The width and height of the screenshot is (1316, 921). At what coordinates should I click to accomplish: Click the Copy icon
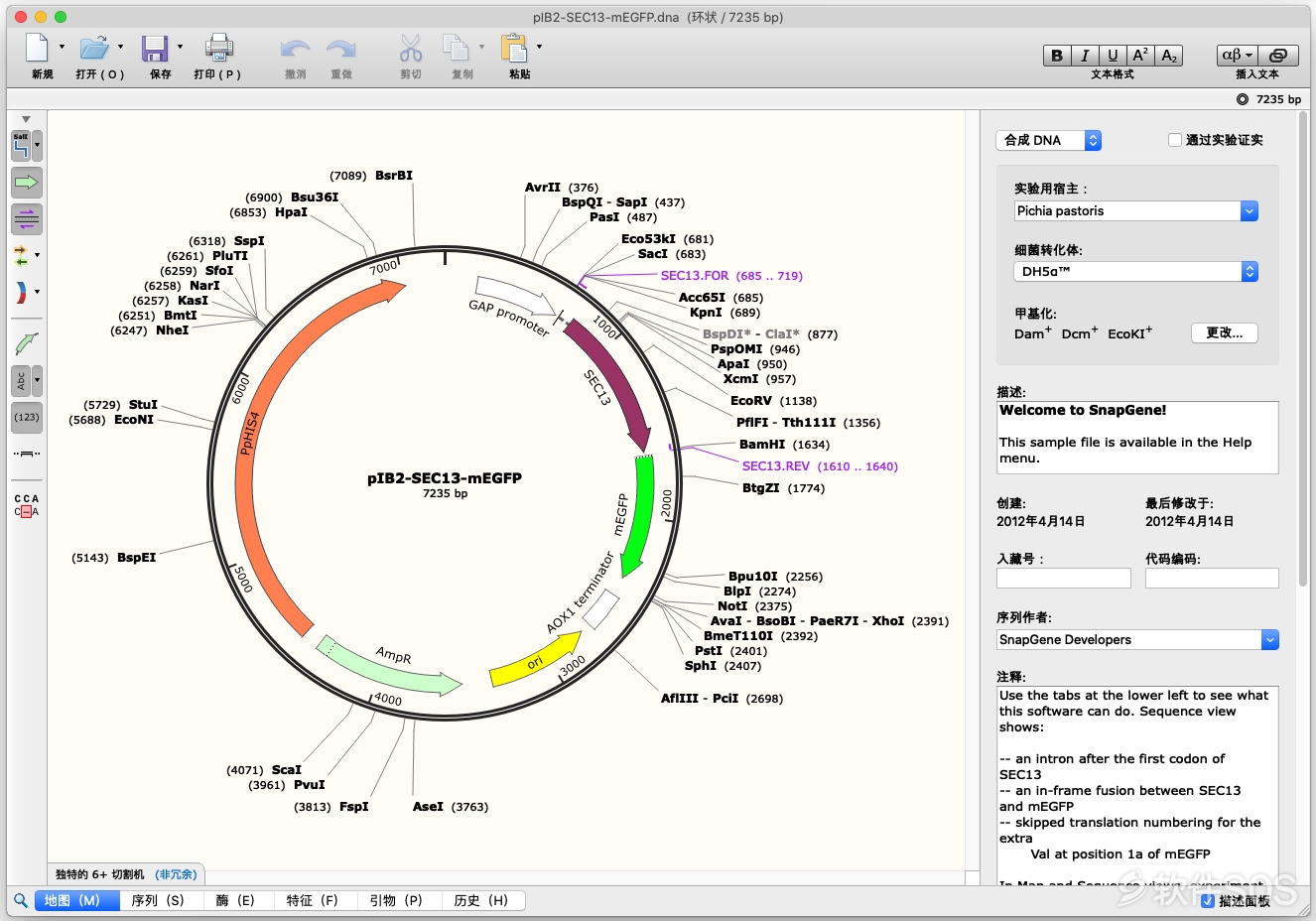457,48
